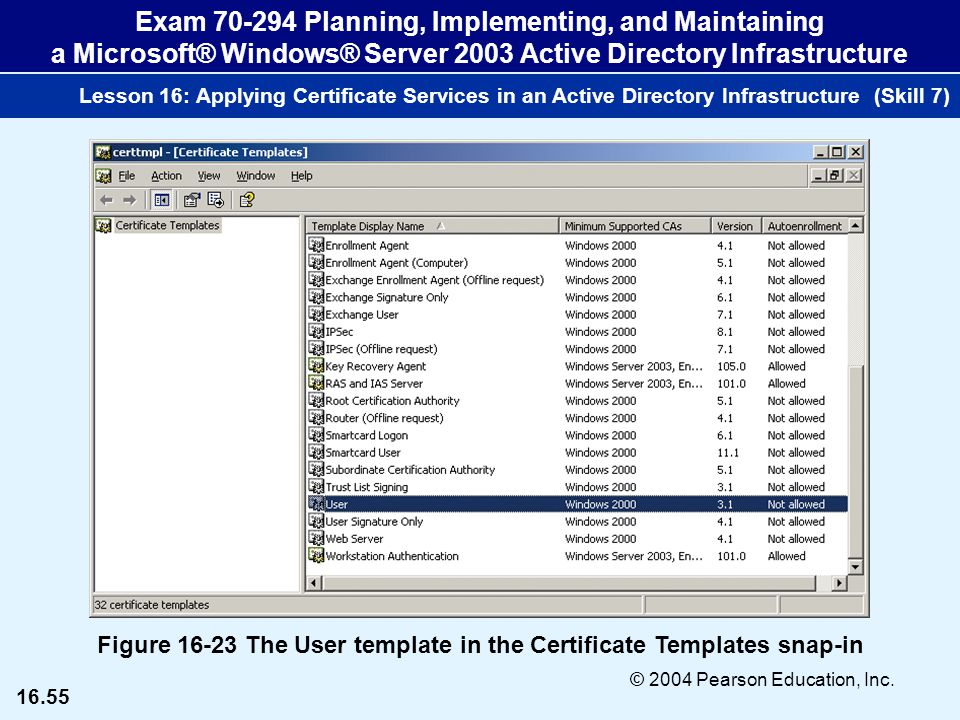Click the Trust List Signing template icon
Image resolution: width=960 pixels, height=720 pixels.
pyautogui.click(x=316, y=487)
